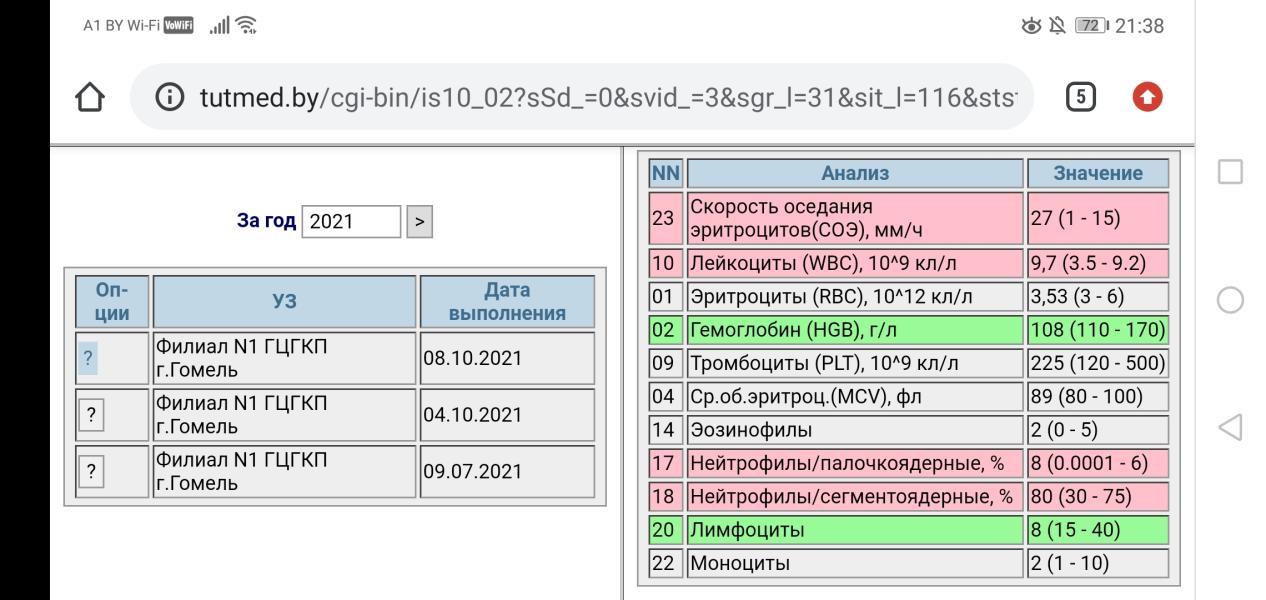
Task: Tap the Android recent apps square button
Action: [1231, 172]
